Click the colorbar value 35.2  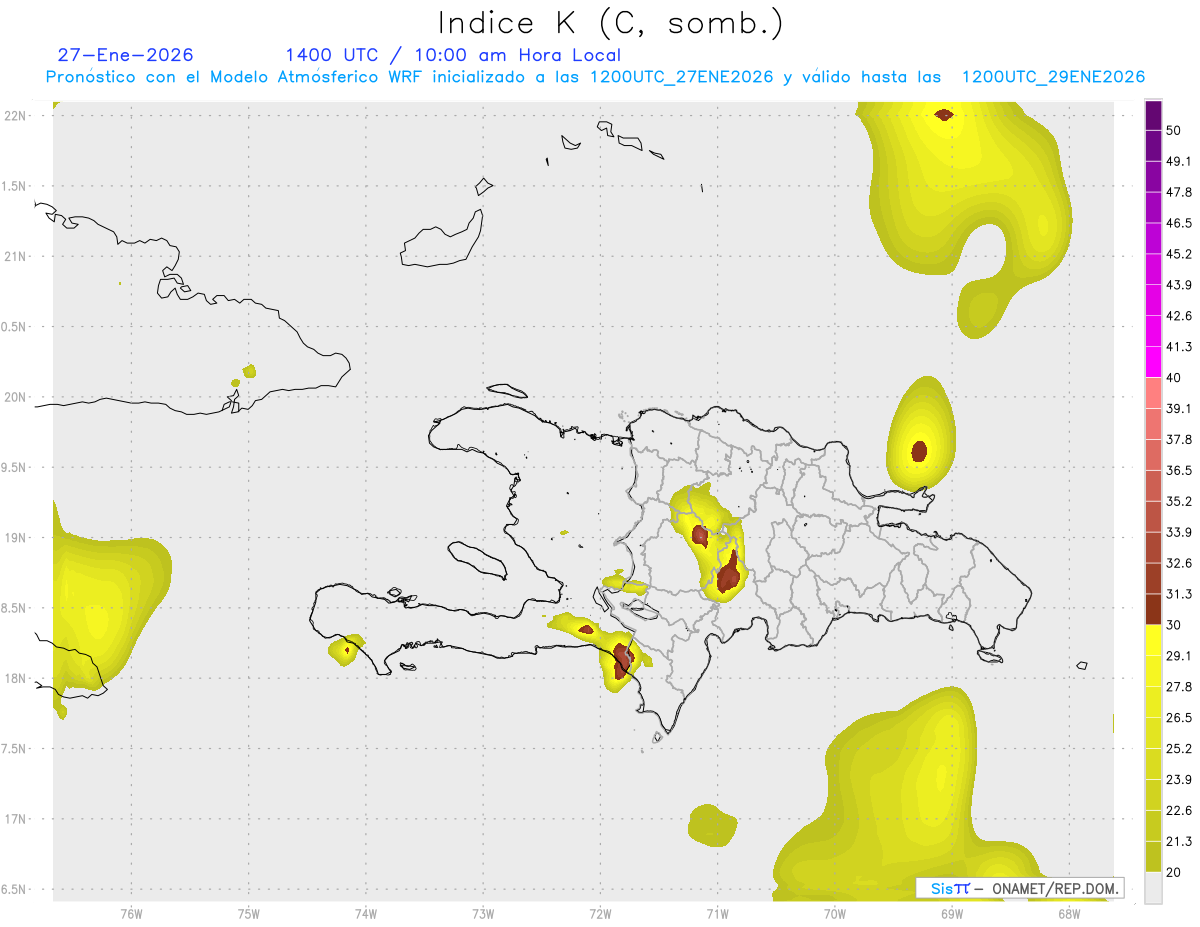(1179, 501)
